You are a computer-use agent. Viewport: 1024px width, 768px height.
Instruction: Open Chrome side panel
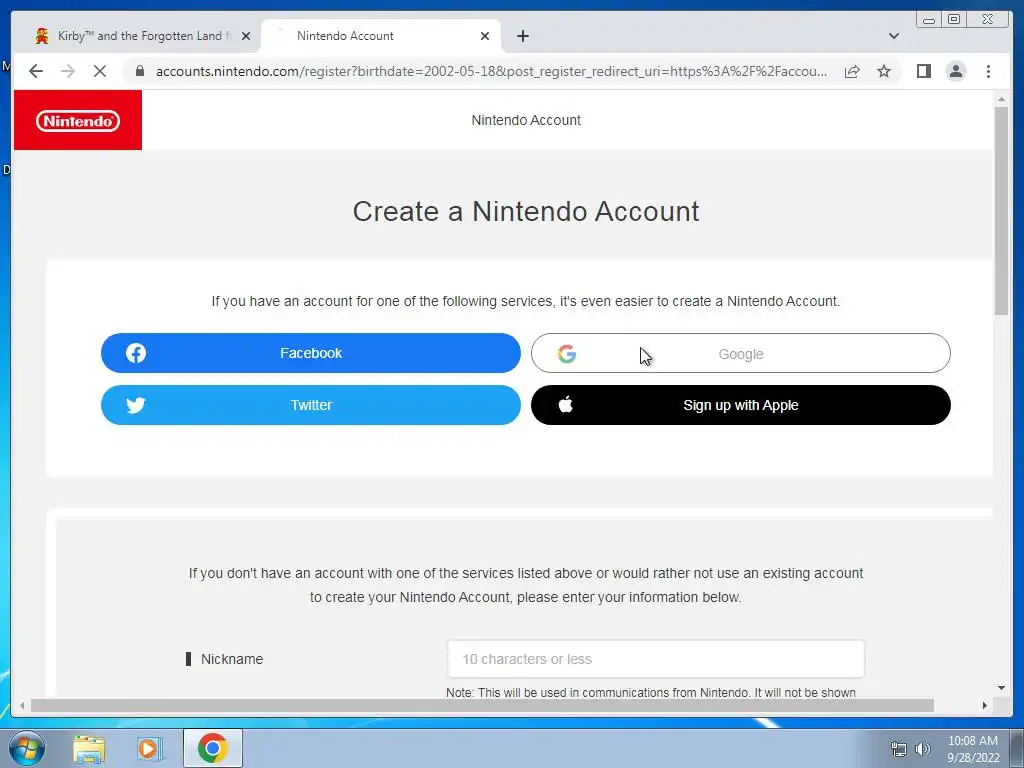tap(923, 71)
